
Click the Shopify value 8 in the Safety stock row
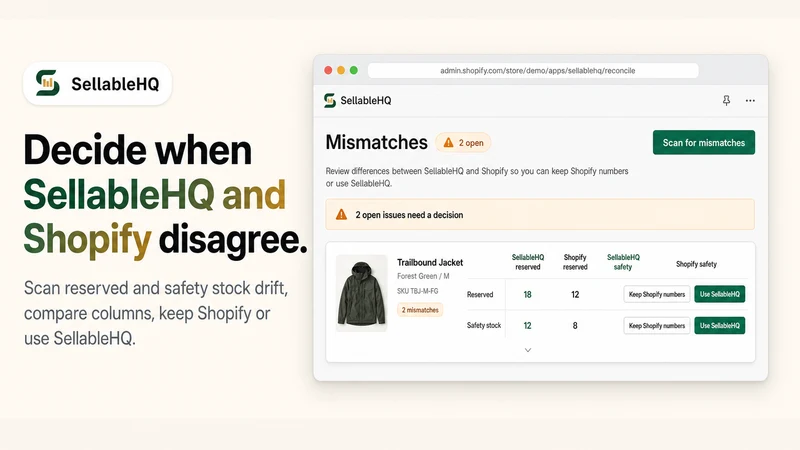575,326
